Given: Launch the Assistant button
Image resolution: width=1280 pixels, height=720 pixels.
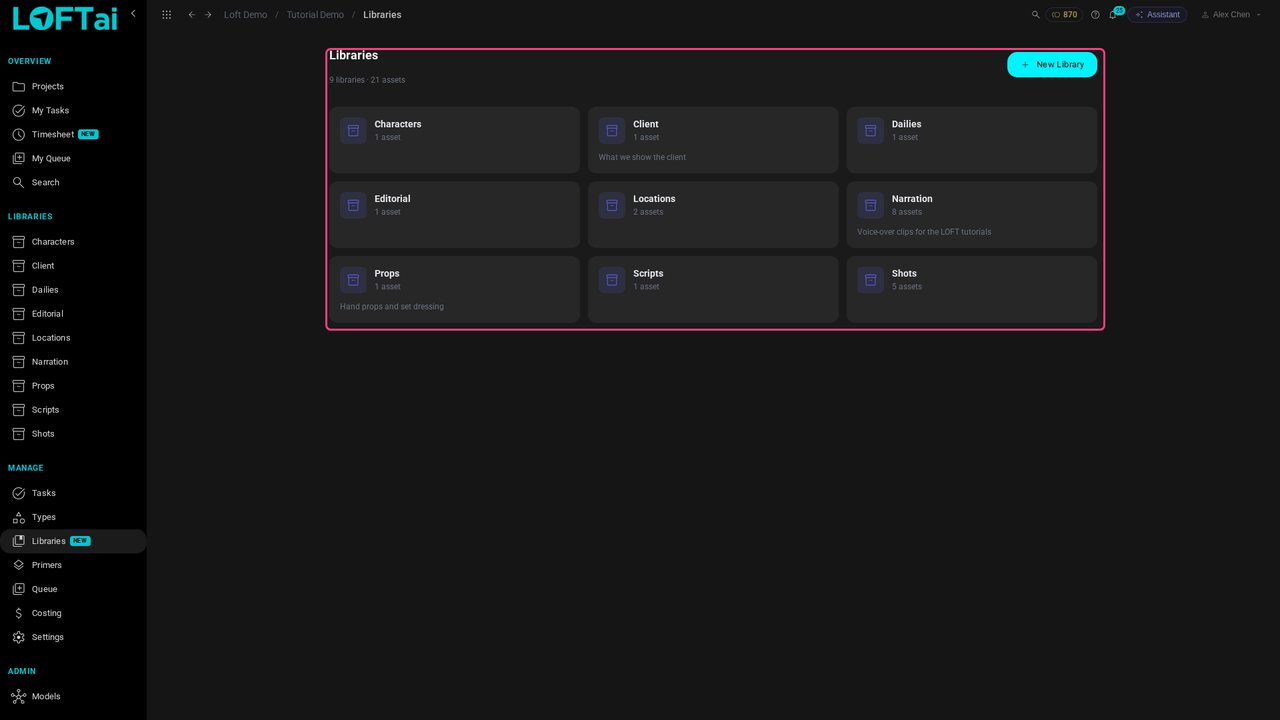Looking at the screenshot, I should pyautogui.click(x=1158, y=15).
